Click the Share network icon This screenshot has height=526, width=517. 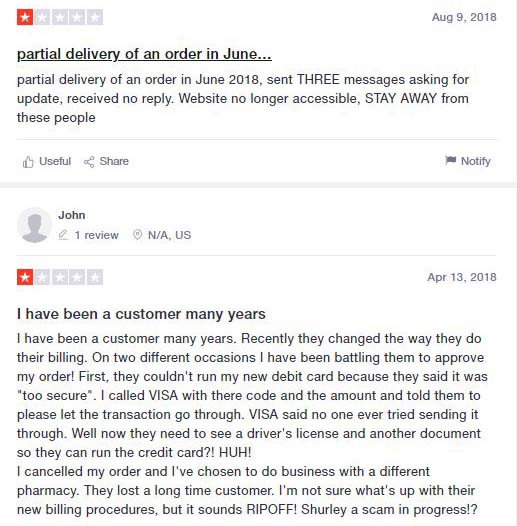pos(89,162)
